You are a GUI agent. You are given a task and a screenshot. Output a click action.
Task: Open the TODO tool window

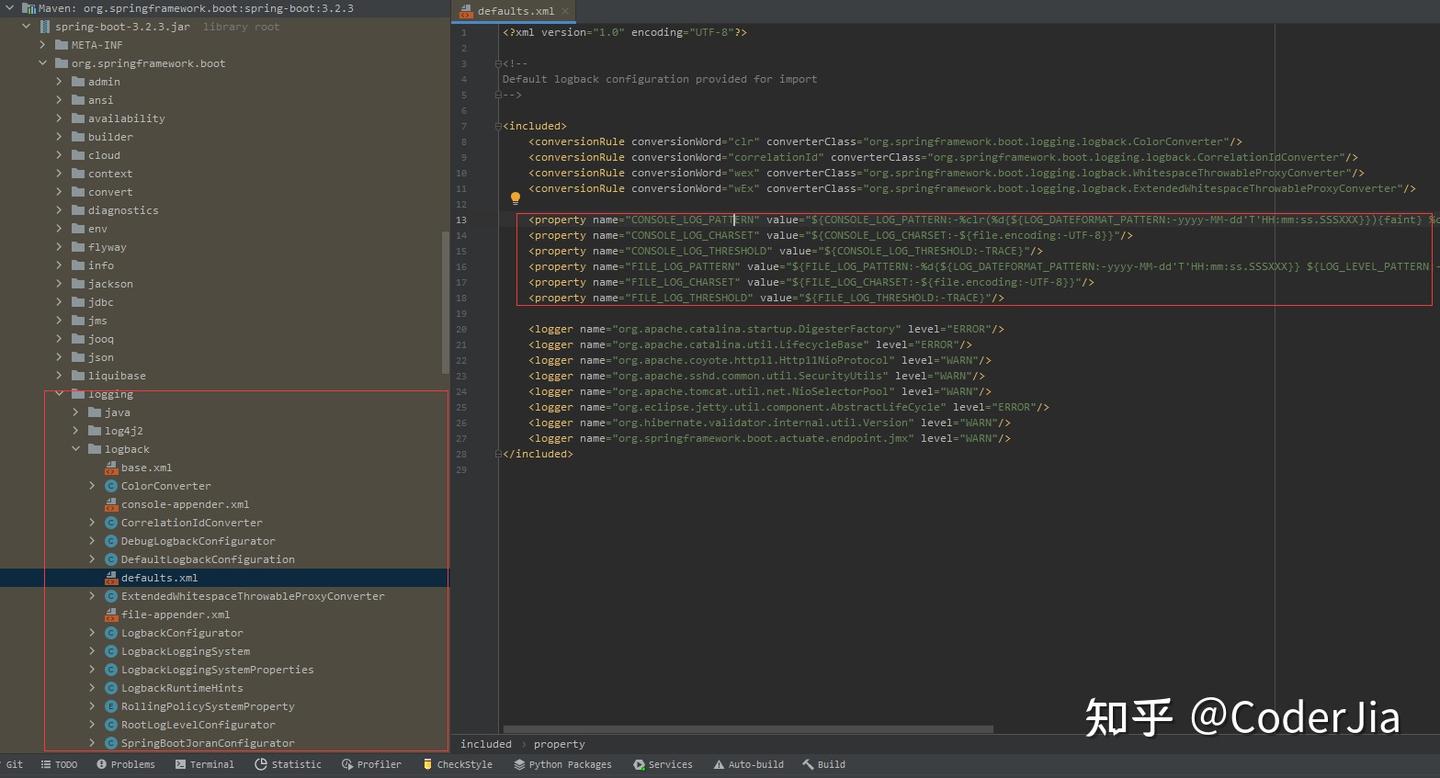click(x=59, y=765)
